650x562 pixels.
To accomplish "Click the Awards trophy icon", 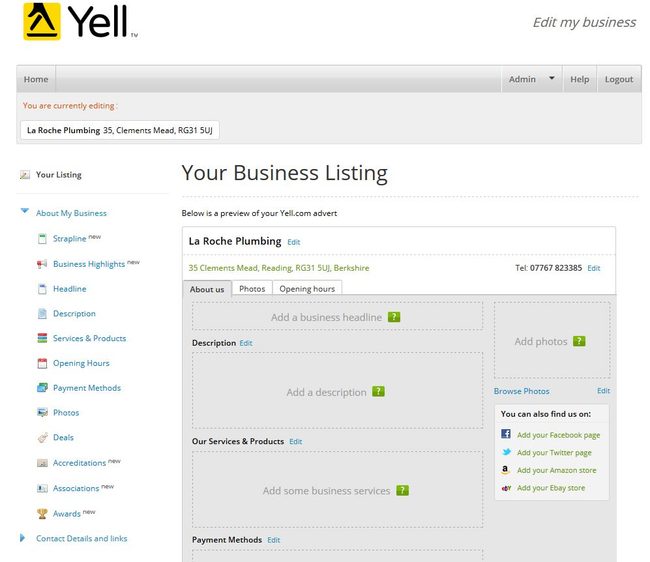I will point(42,514).
